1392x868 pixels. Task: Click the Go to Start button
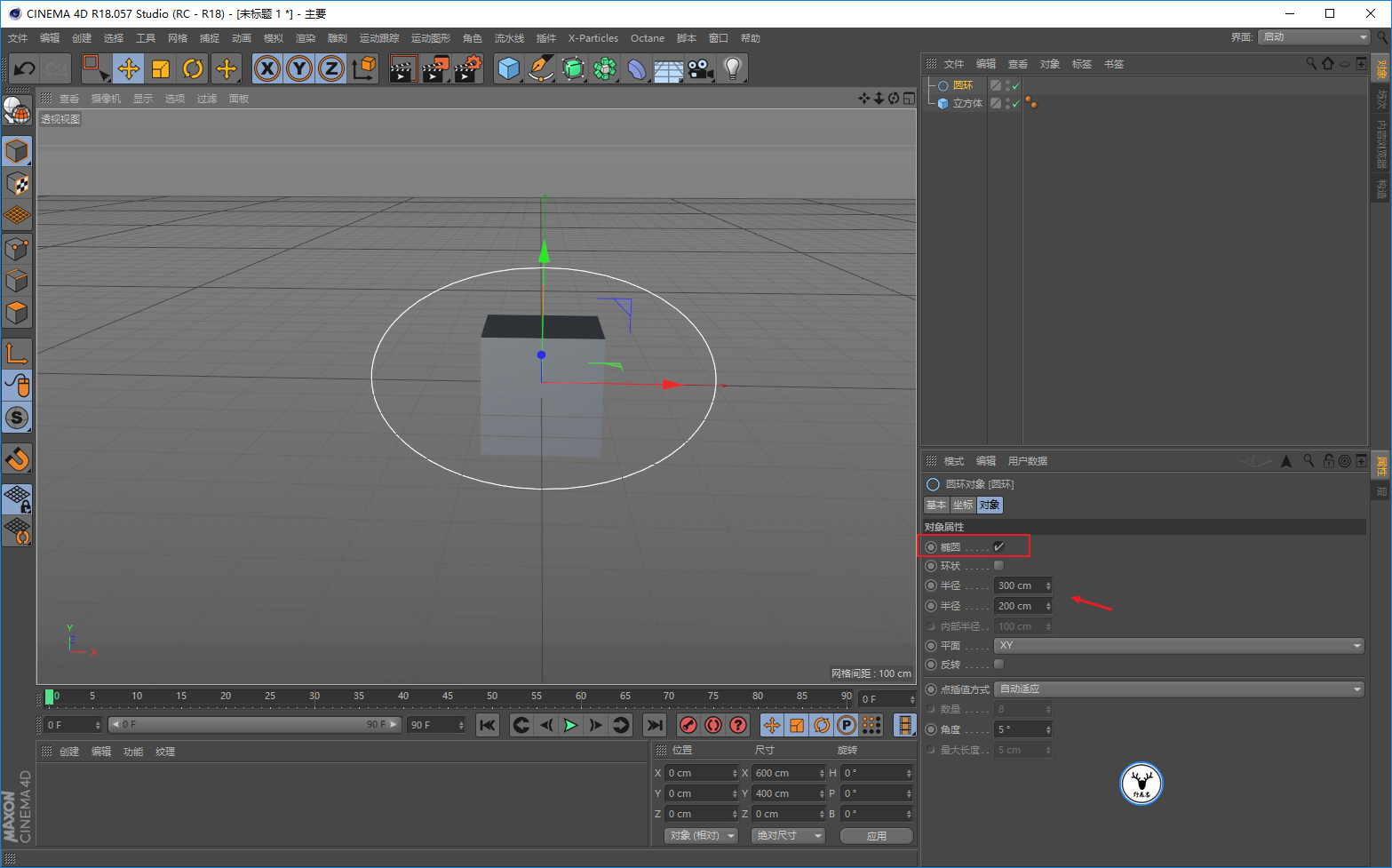[488, 726]
